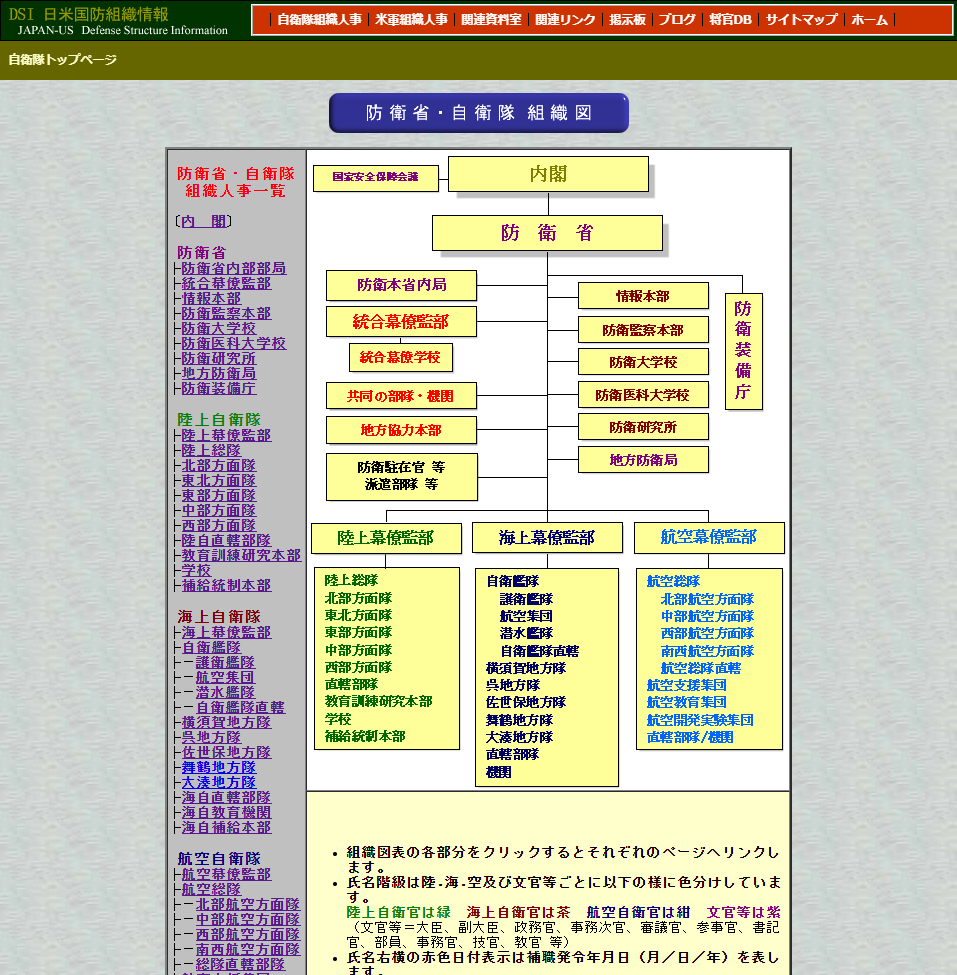Select the 防衛省 box in chart

point(547,233)
